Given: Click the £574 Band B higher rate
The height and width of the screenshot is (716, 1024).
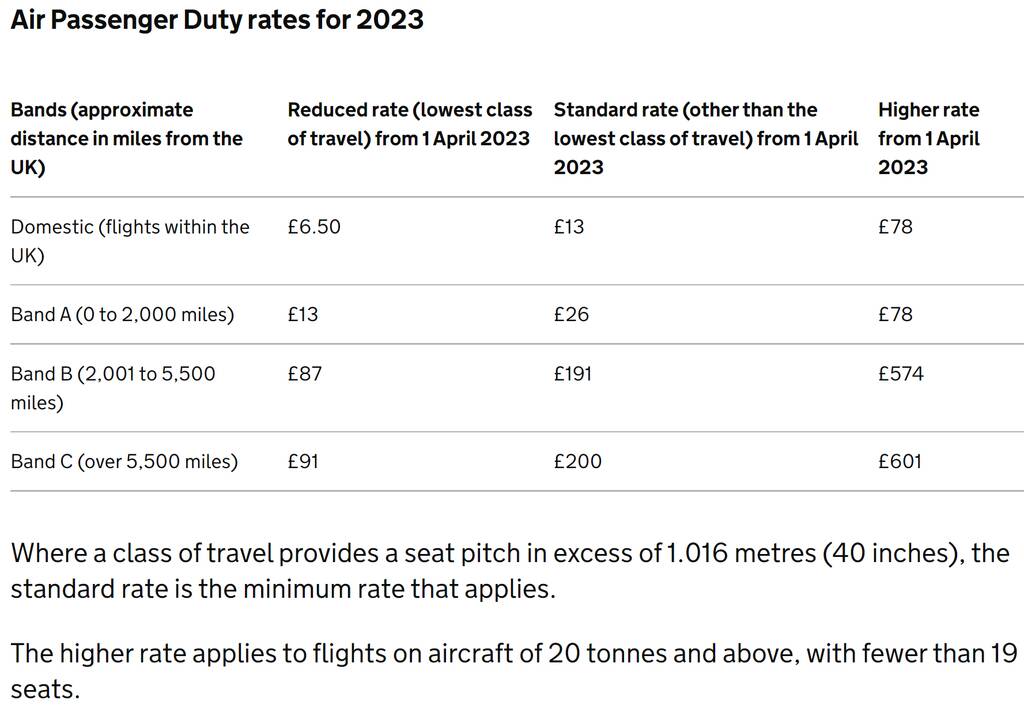Looking at the screenshot, I should point(901,374).
